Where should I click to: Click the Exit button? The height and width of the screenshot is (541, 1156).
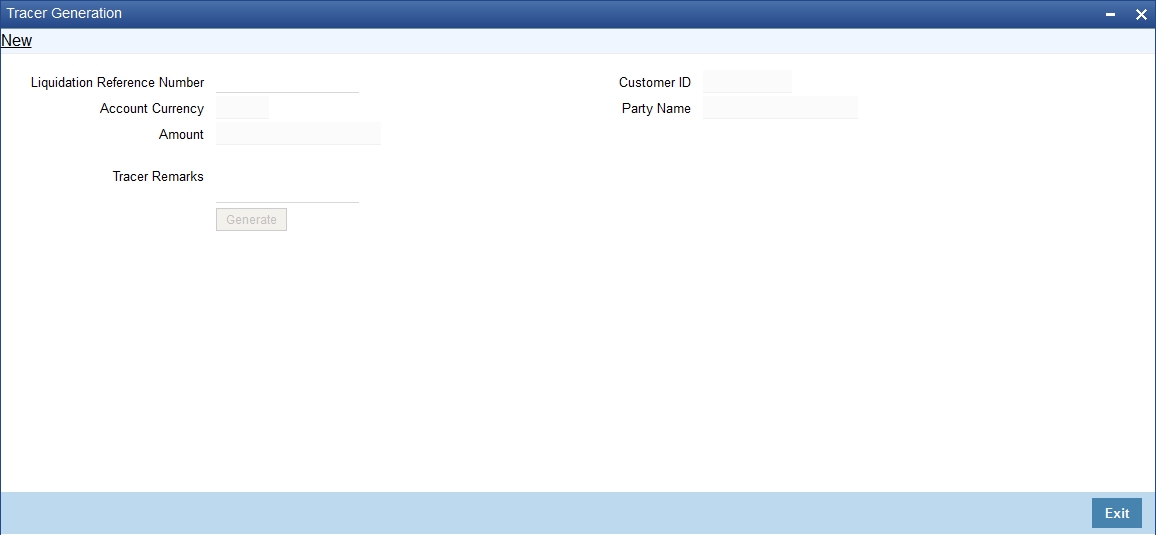(x=1116, y=513)
